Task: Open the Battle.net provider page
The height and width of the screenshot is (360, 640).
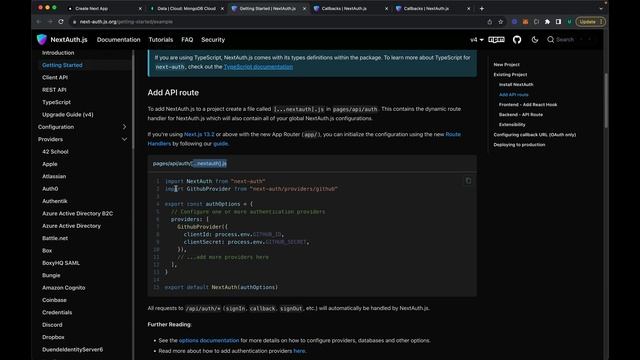Action: click(x=55, y=238)
